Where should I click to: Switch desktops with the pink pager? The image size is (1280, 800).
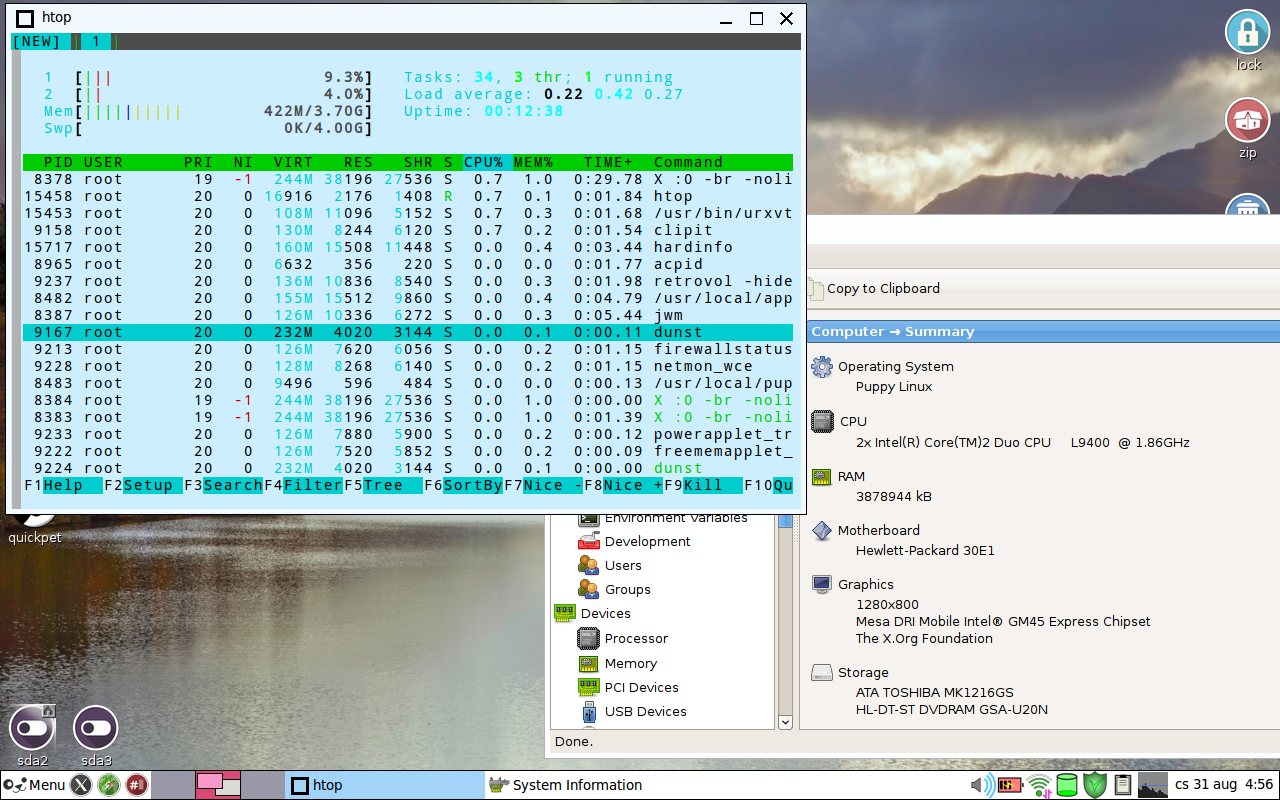coord(217,785)
